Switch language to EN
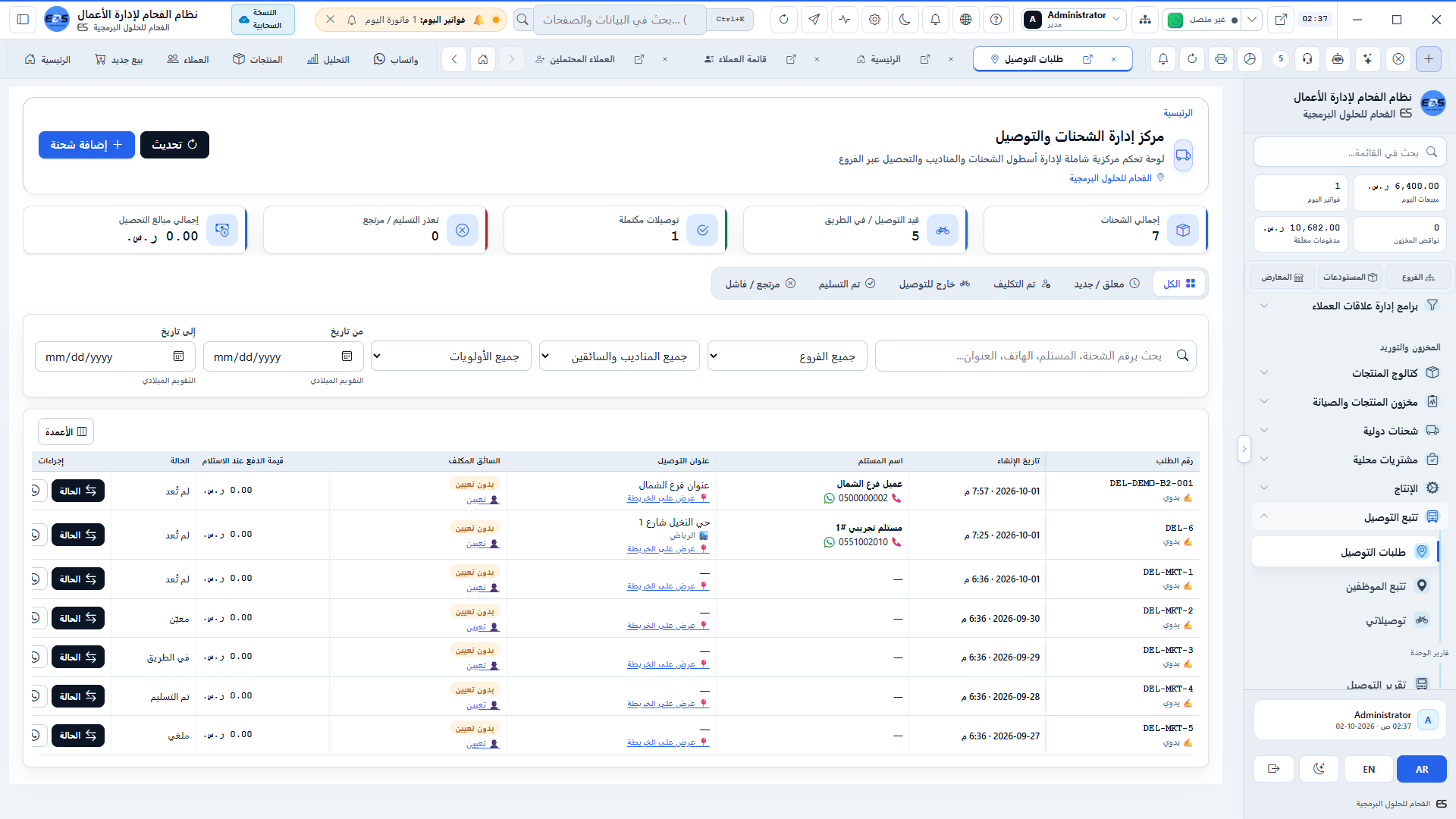The width and height of the screenshot is (1456, 819). coord(1369,769)
